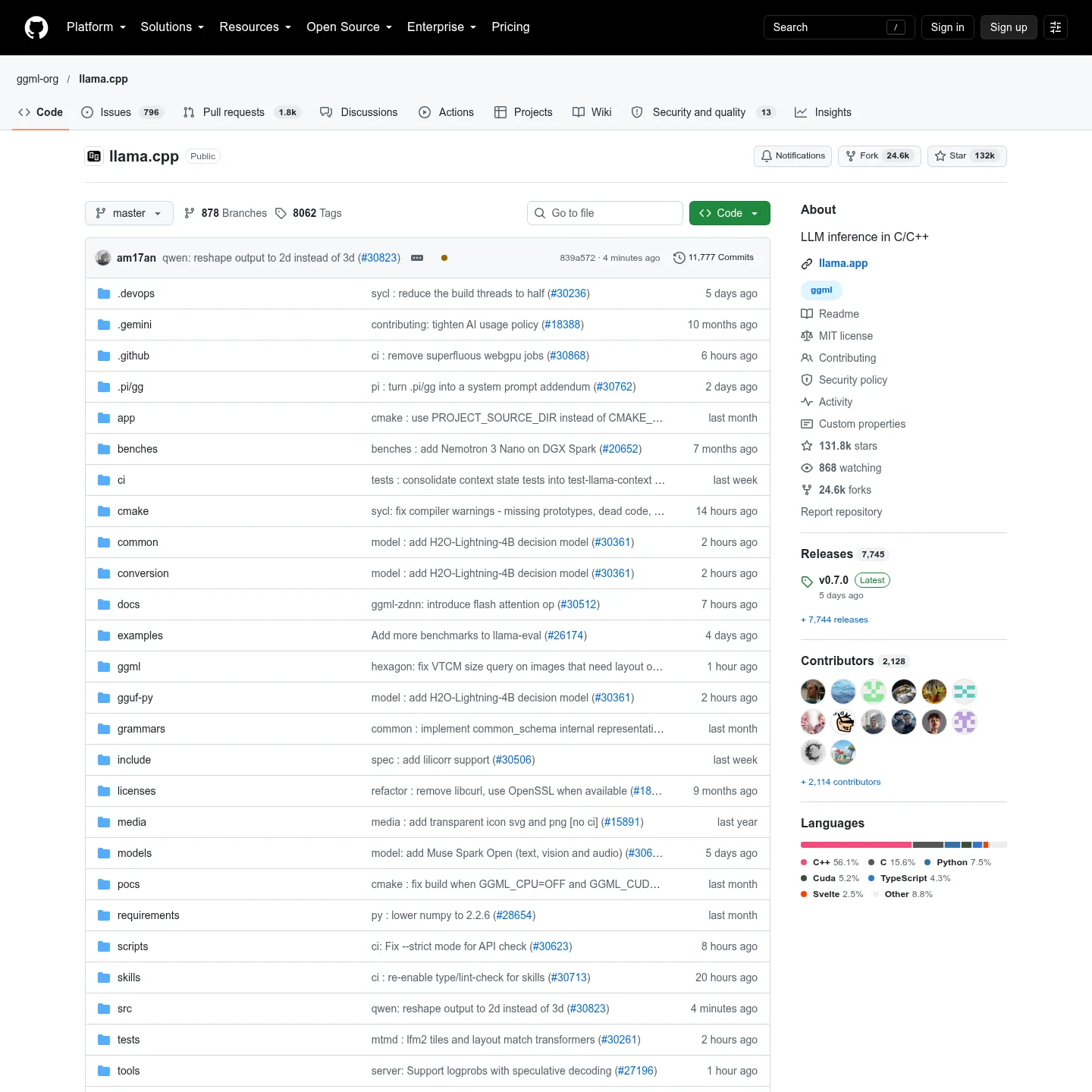
Task: Open the first contributor avatar thumbnail
Action: [813, 692]
